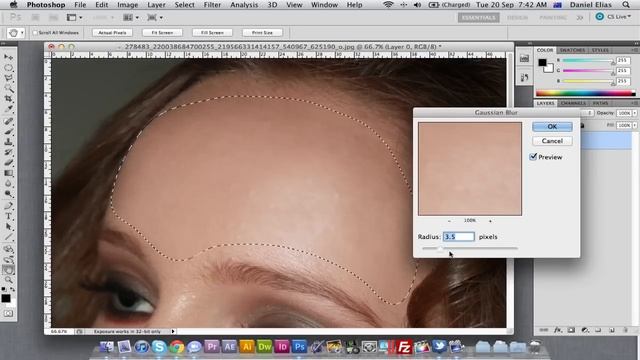This screenshot has height=360, width=640.
Task: Cancel the Gaussian Blur dialog
Action: click(552, 141)
